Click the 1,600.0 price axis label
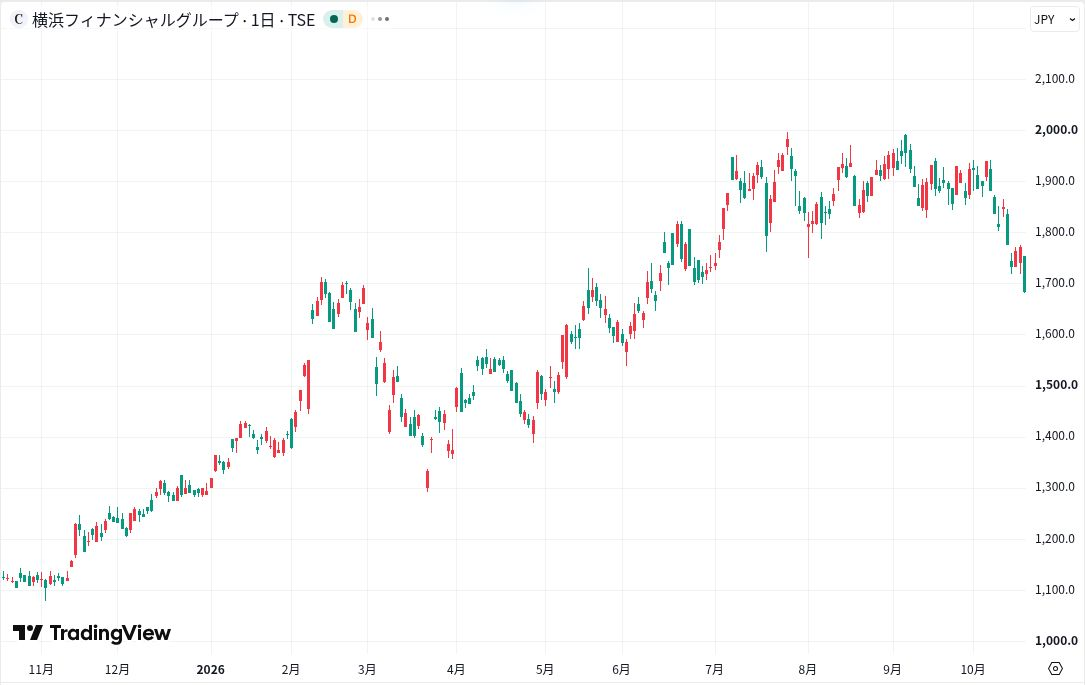The width and height of the screenshot is (1085, 685). (1055, 334)
